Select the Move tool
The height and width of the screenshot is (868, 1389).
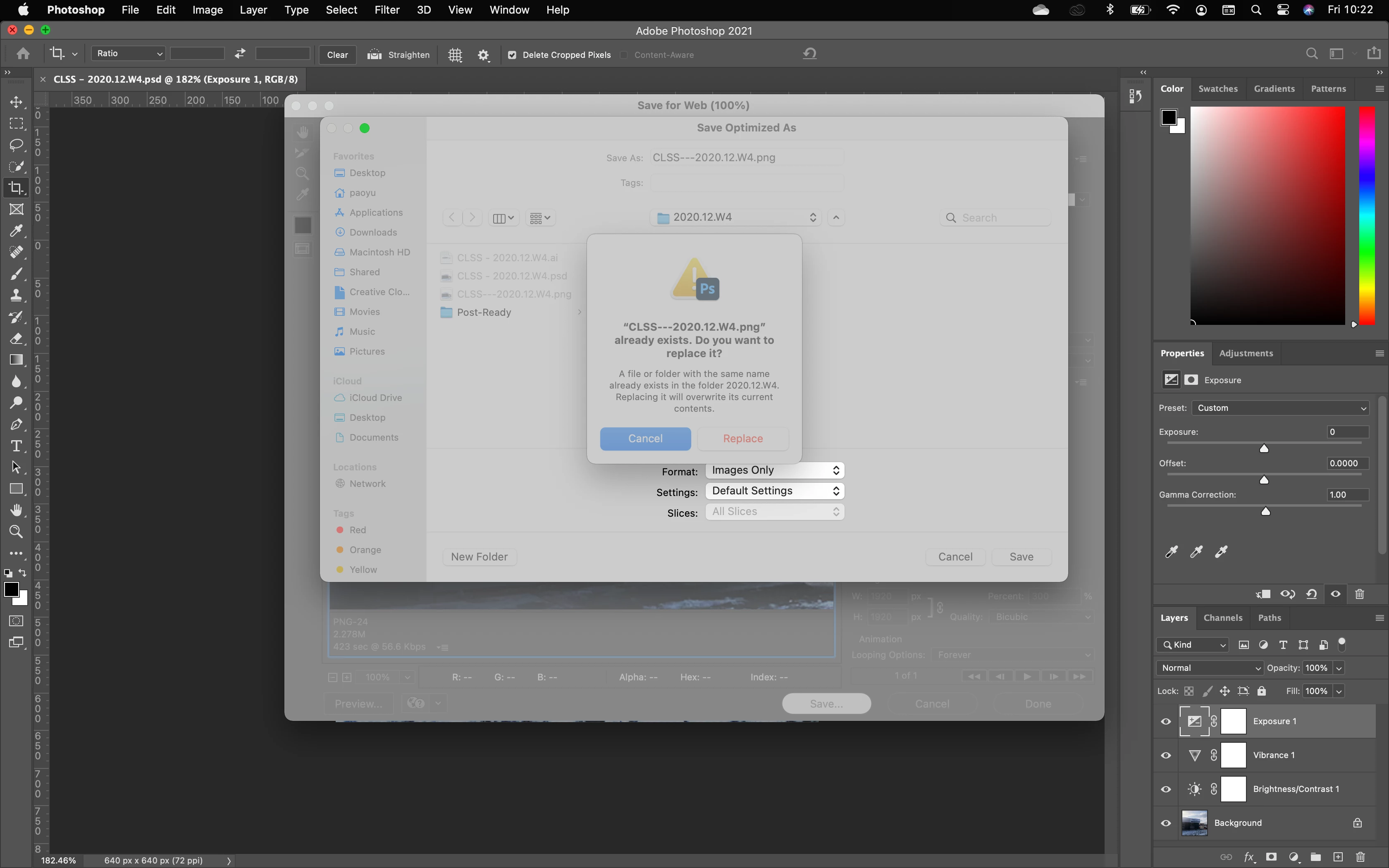pyautogui.click(x=16, y=102)
